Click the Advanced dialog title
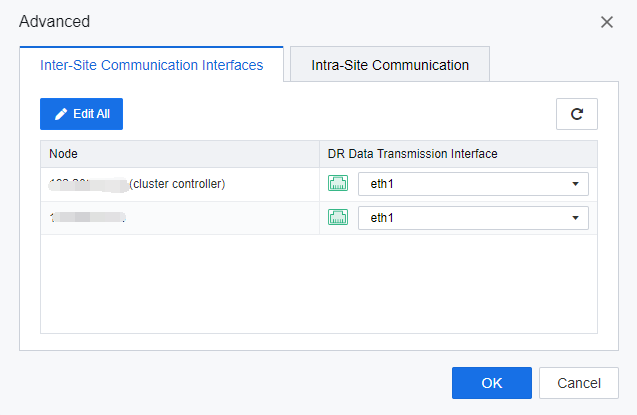The width and height of the screenshot is (637, 415). pos(54,22)
